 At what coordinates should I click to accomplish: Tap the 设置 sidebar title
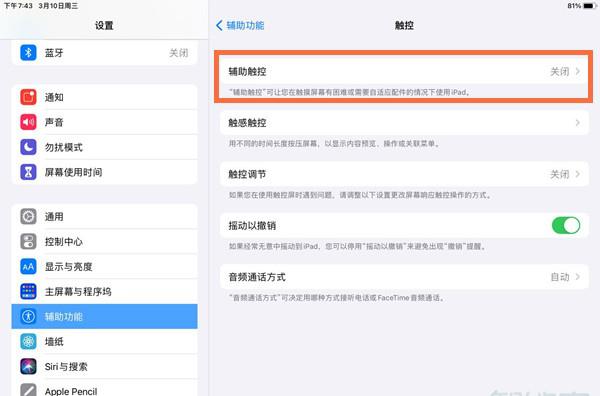104,26
